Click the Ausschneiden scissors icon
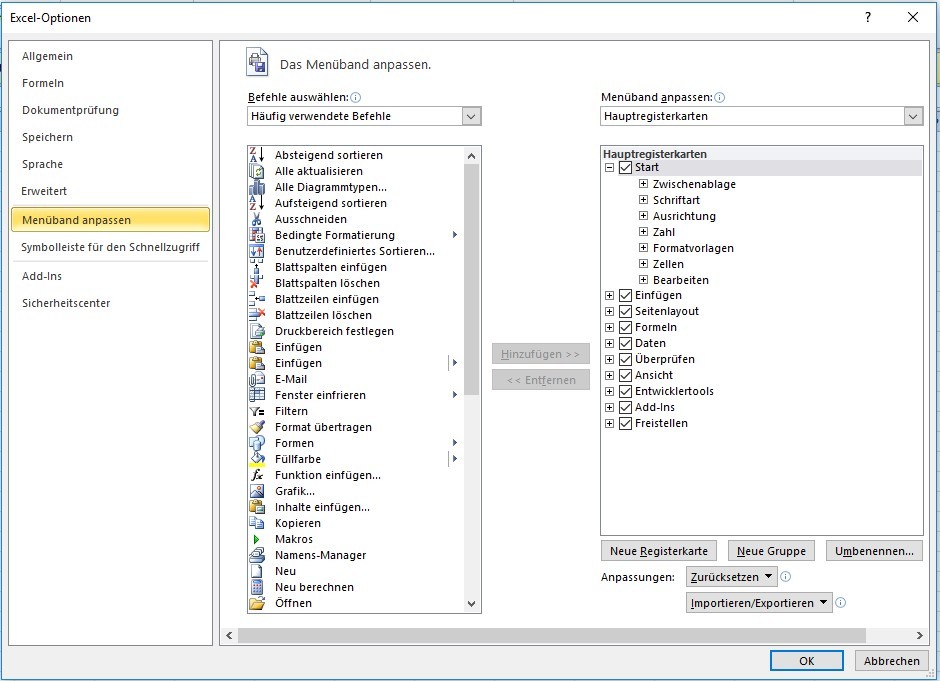Screen dimensions: 940x681 tap(257, 219)
